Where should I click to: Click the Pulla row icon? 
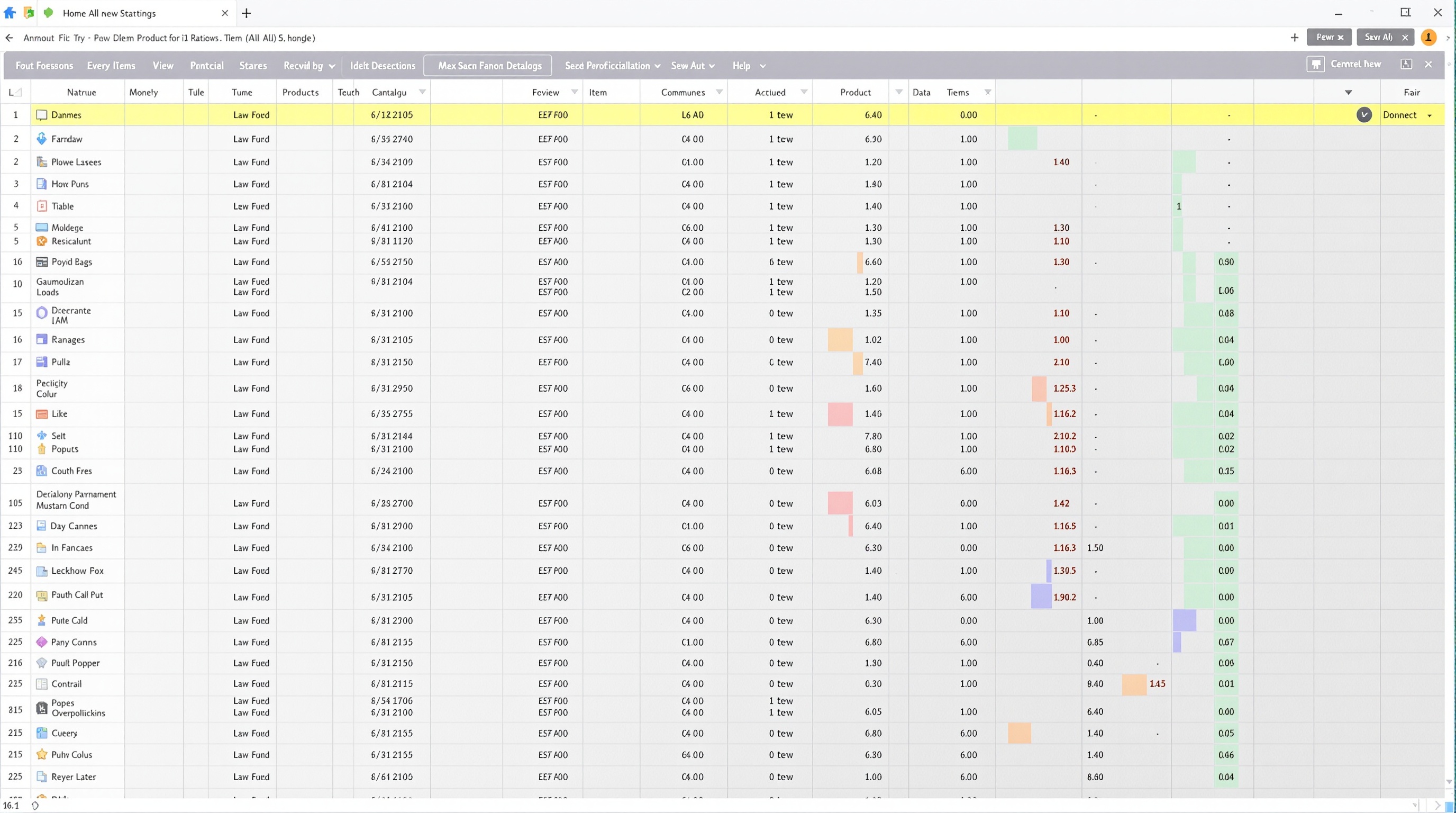coord(41,362)
